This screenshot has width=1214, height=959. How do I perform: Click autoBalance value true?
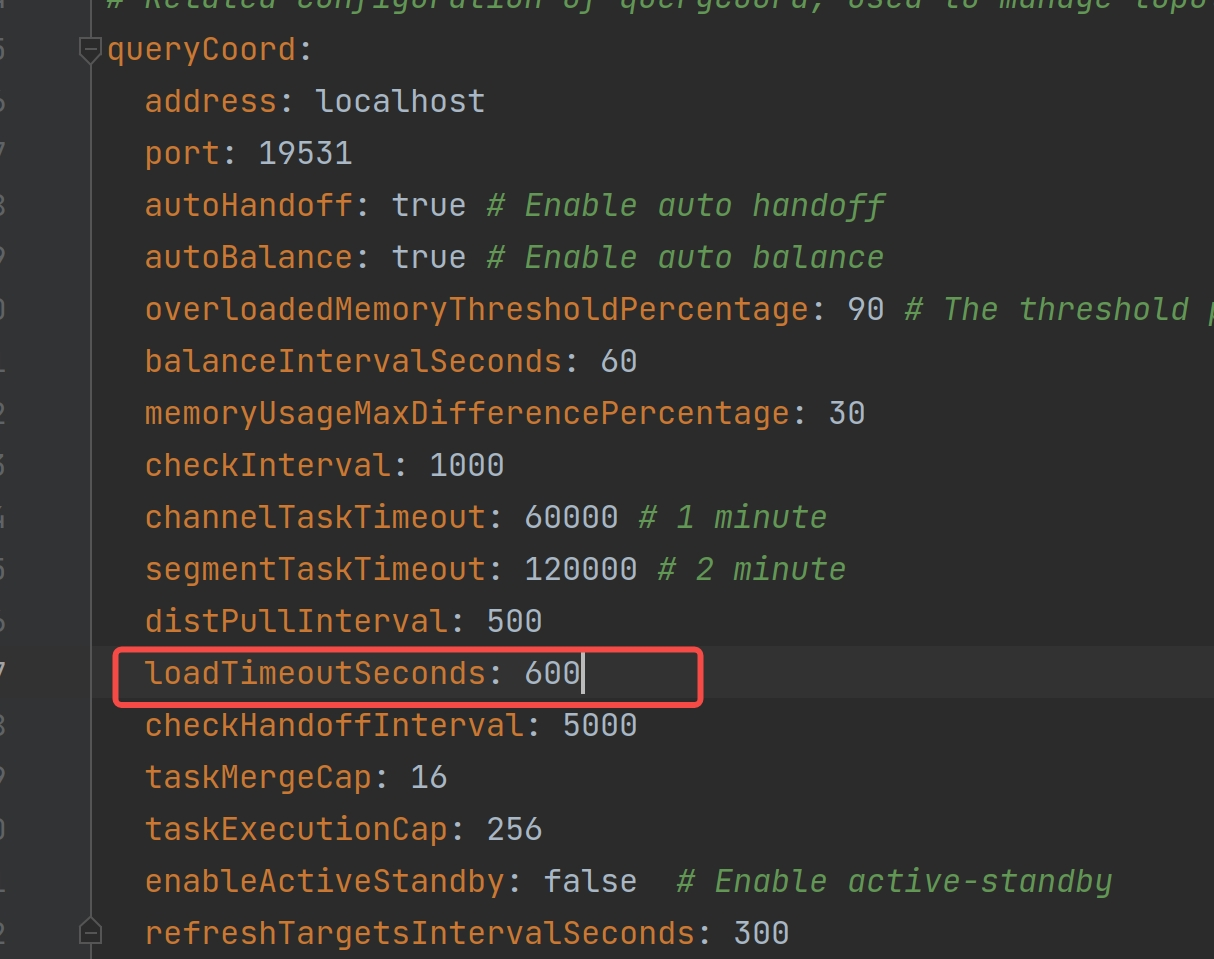(429, 257)
